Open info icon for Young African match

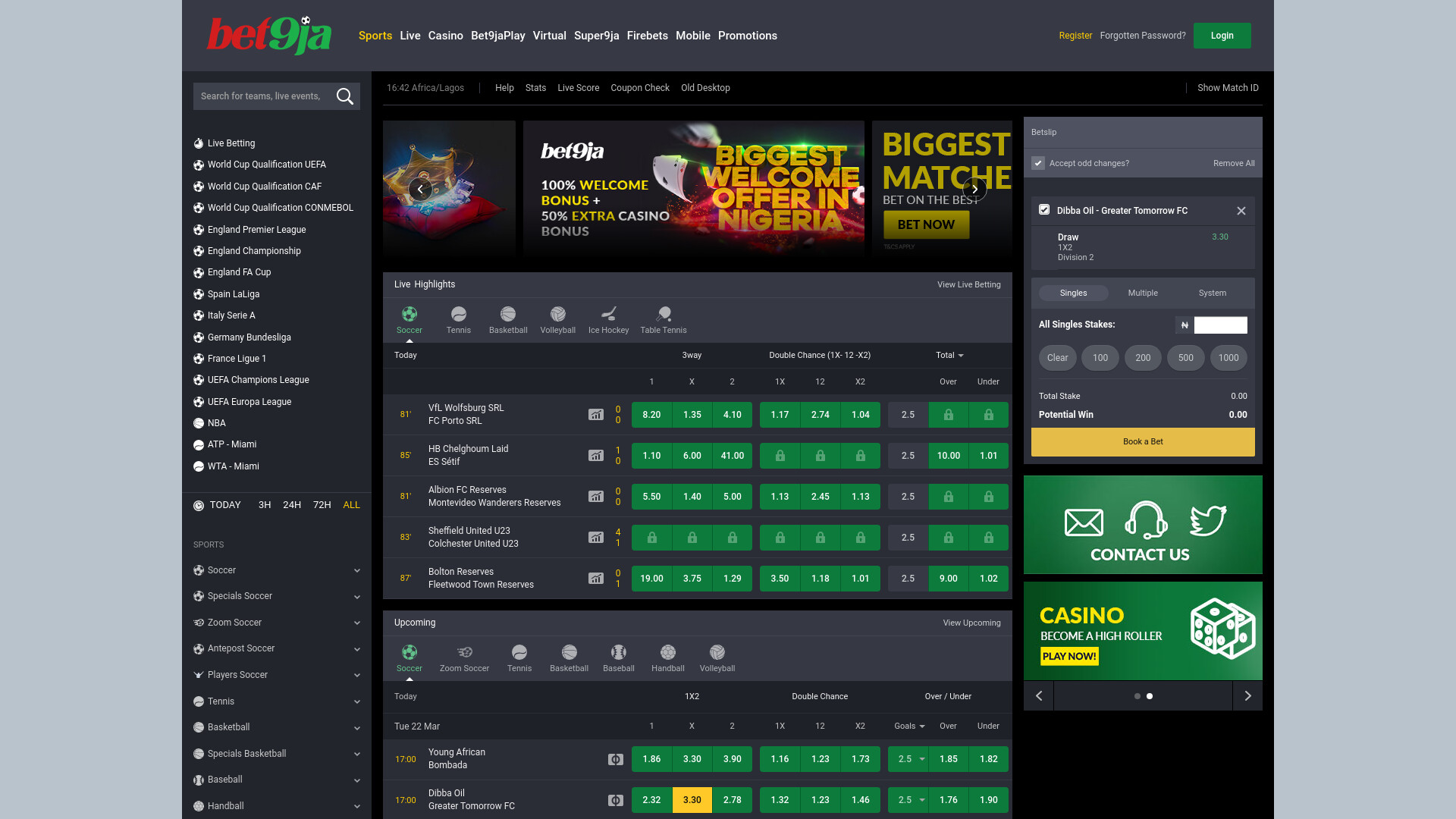pyautogui.click(x=616, y=759)
